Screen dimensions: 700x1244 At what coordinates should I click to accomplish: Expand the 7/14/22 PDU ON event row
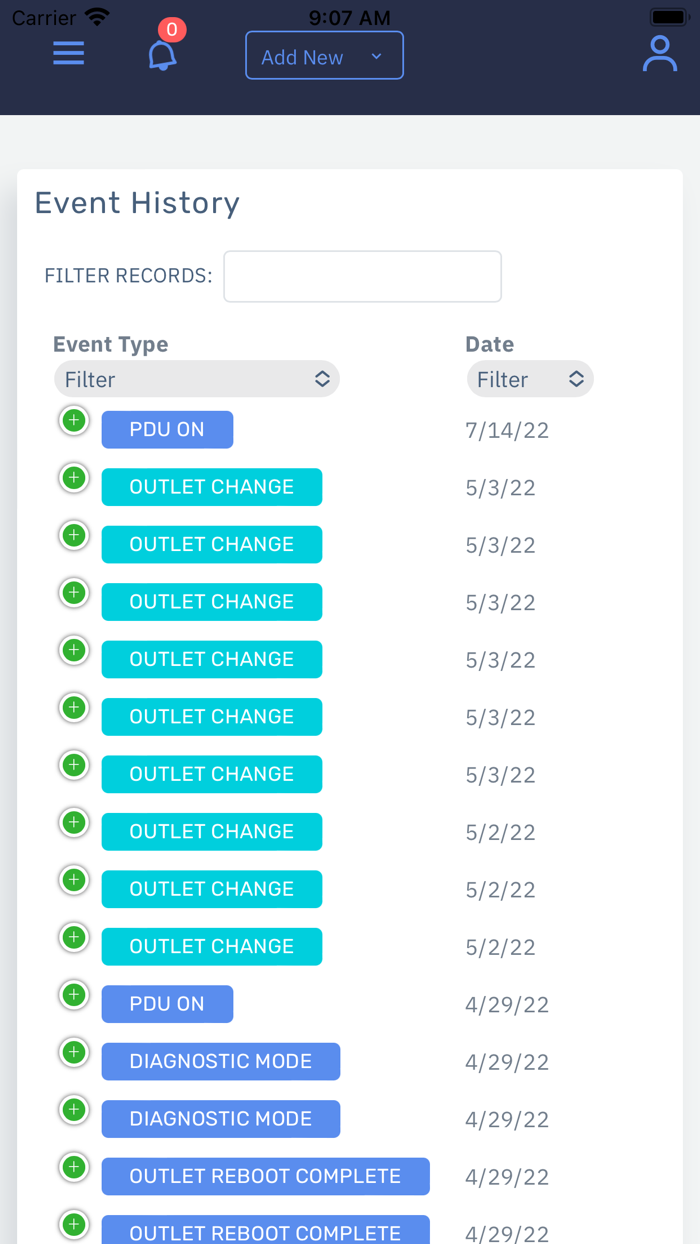74,421
